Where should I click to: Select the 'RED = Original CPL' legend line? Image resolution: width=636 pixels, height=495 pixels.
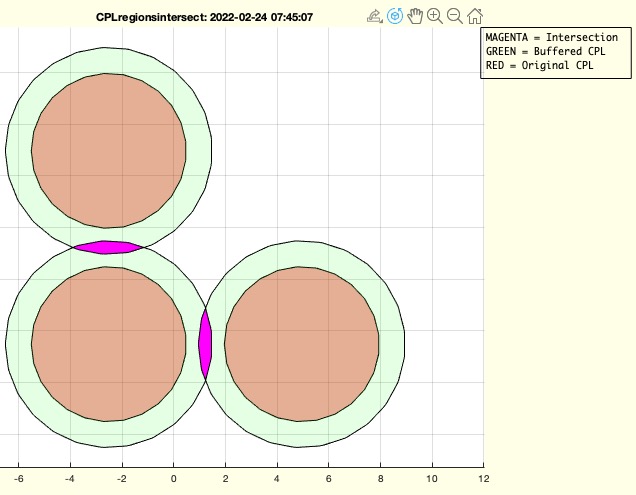pos(540,65)
